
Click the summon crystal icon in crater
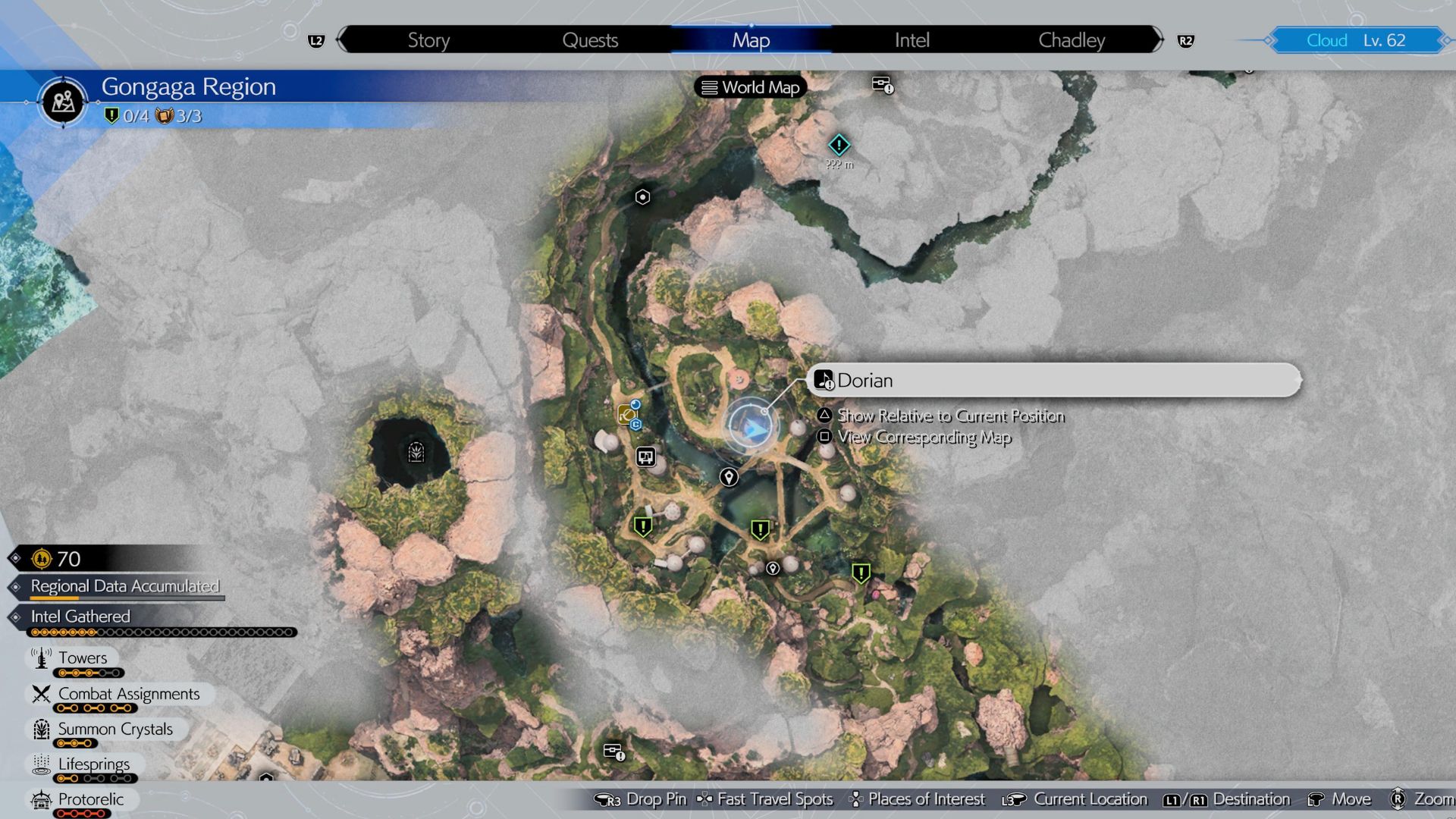(416, 453)
